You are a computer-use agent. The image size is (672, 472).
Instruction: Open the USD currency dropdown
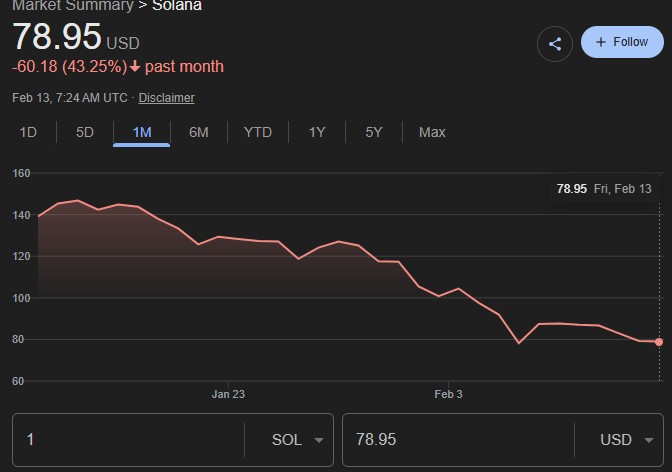(627, 440)
